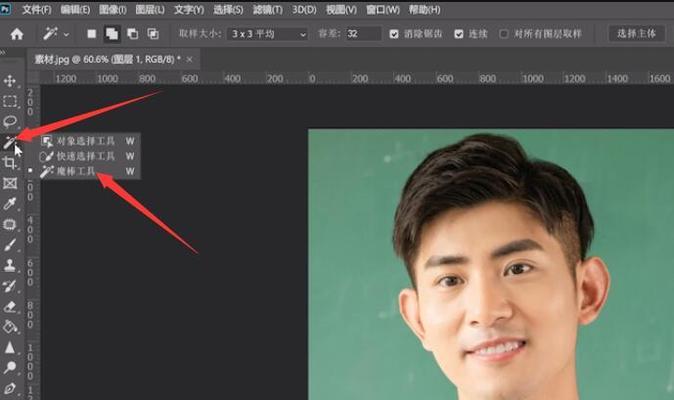Select the Sharpen/Blur triangle tool
This screenshot has height=400, width=674.
click(10, 347)
